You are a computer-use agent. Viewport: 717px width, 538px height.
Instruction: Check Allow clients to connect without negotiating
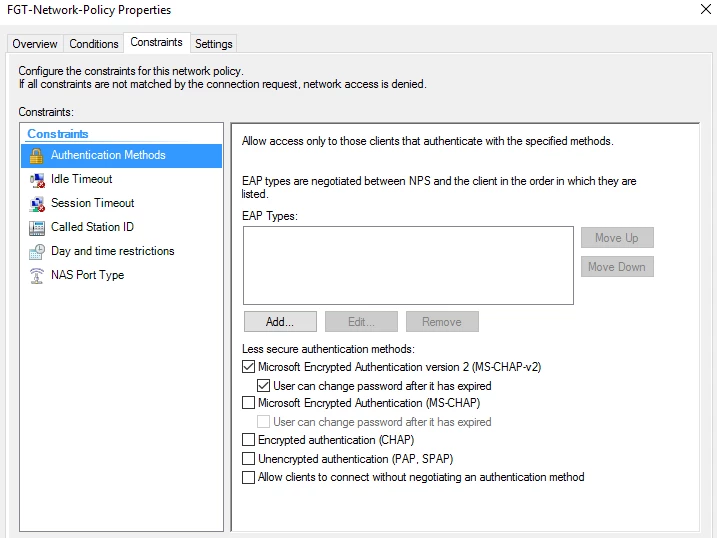click(x=249, y=477)
